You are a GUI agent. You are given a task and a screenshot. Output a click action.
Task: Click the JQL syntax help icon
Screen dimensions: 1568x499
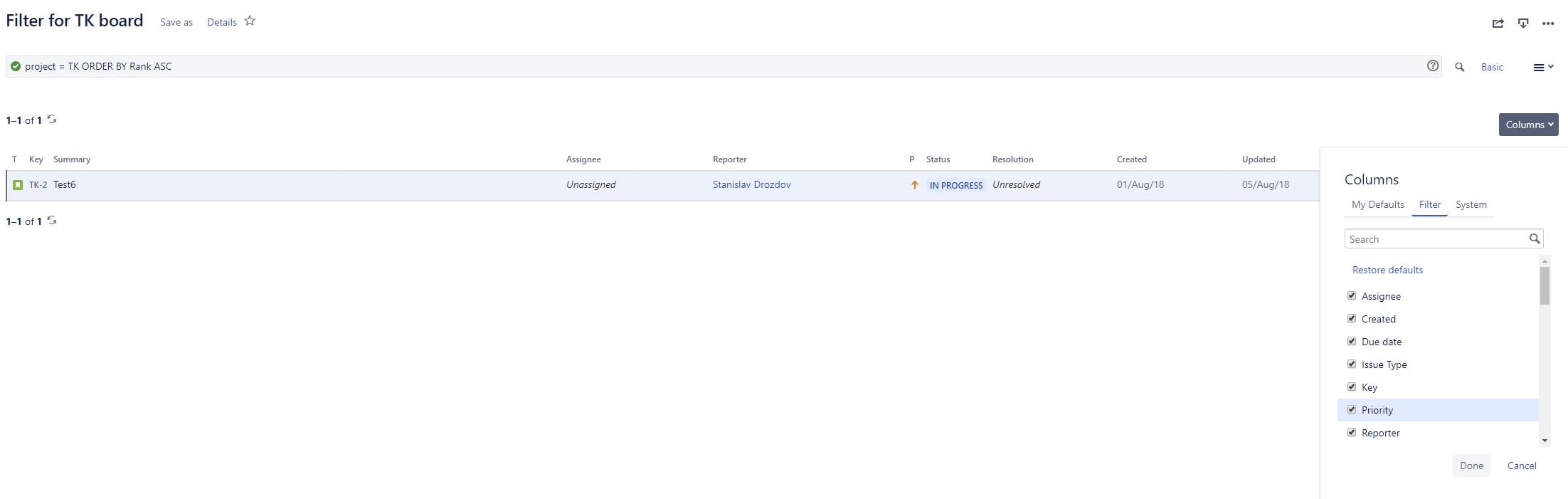[1433, 66]
